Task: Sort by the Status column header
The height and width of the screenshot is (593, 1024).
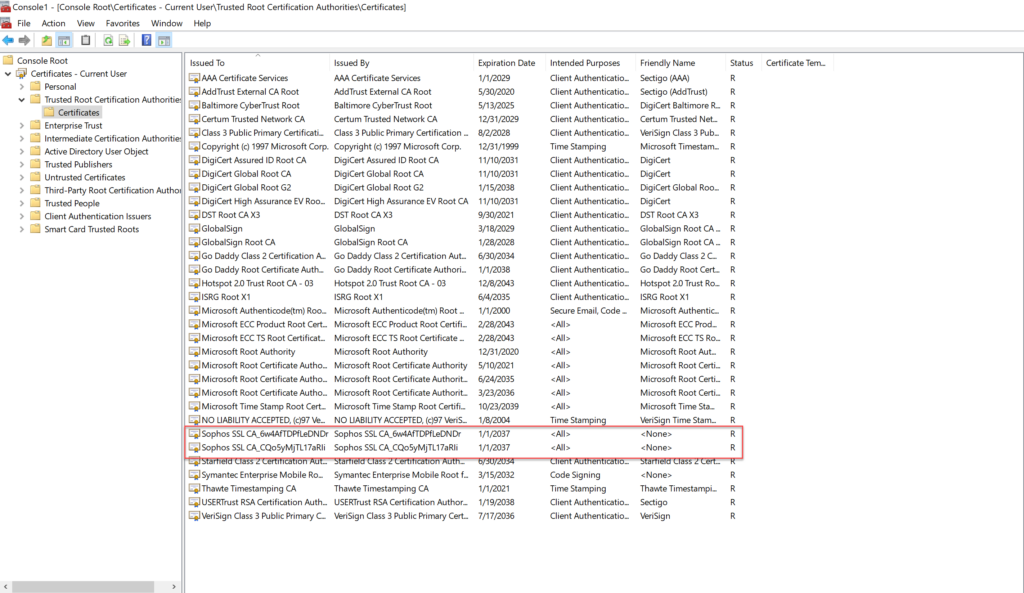Action: [x=743, y=63]
